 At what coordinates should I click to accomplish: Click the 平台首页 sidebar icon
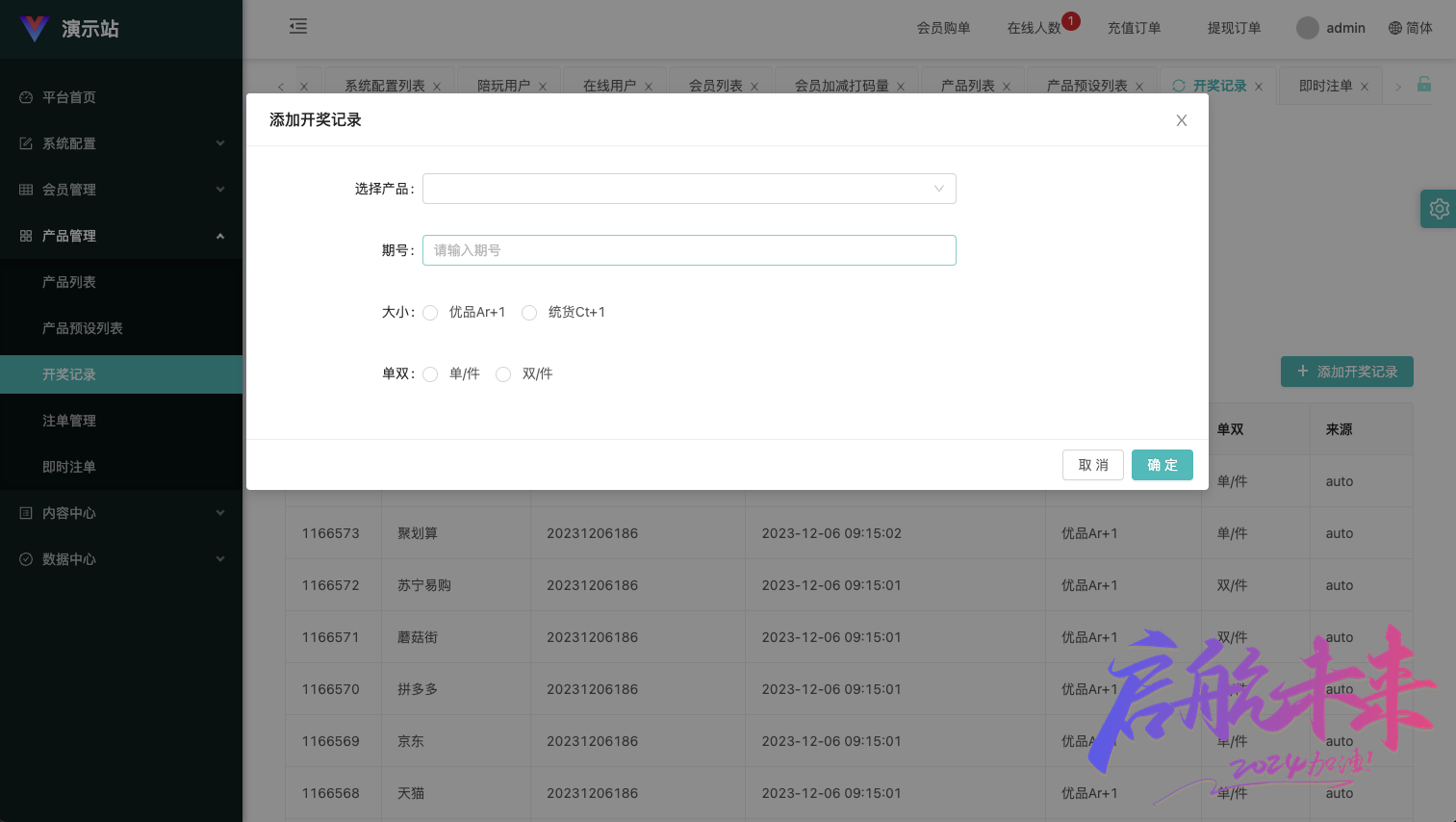[x=26, y=97]
